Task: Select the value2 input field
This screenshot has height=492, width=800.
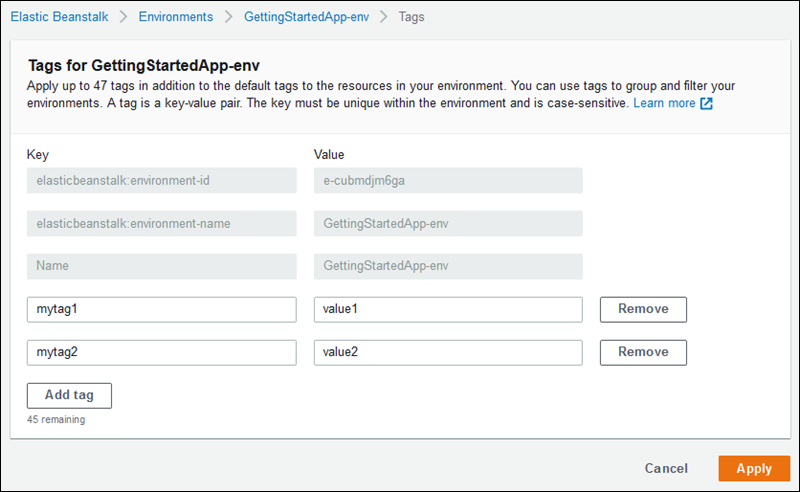Action: (x=448, y=353)
